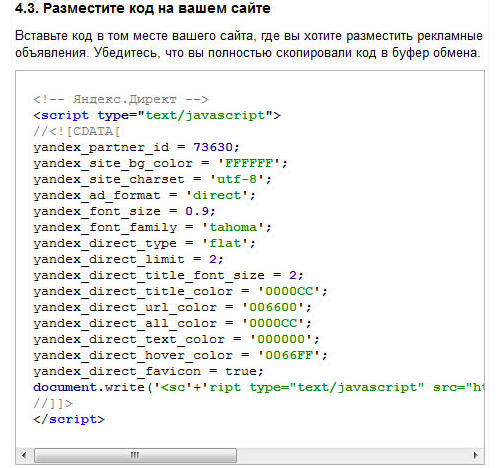Click the line yandex_font_size = 0.9
The width and height of the screenshot is (503, 468).
coord(124,211)
